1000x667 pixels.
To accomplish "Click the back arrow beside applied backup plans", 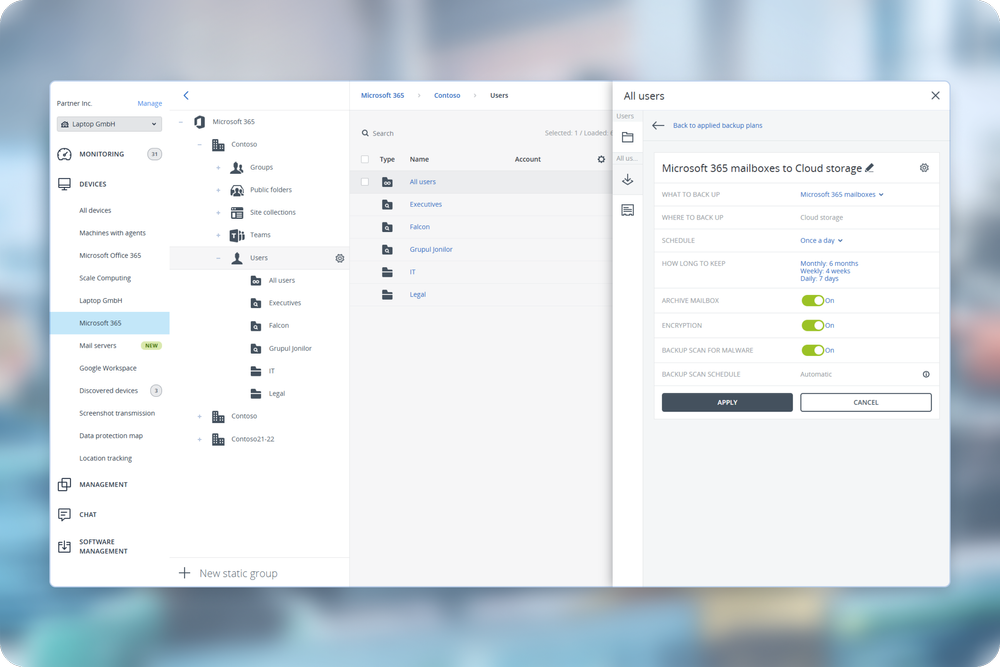I will coord(658,126).
